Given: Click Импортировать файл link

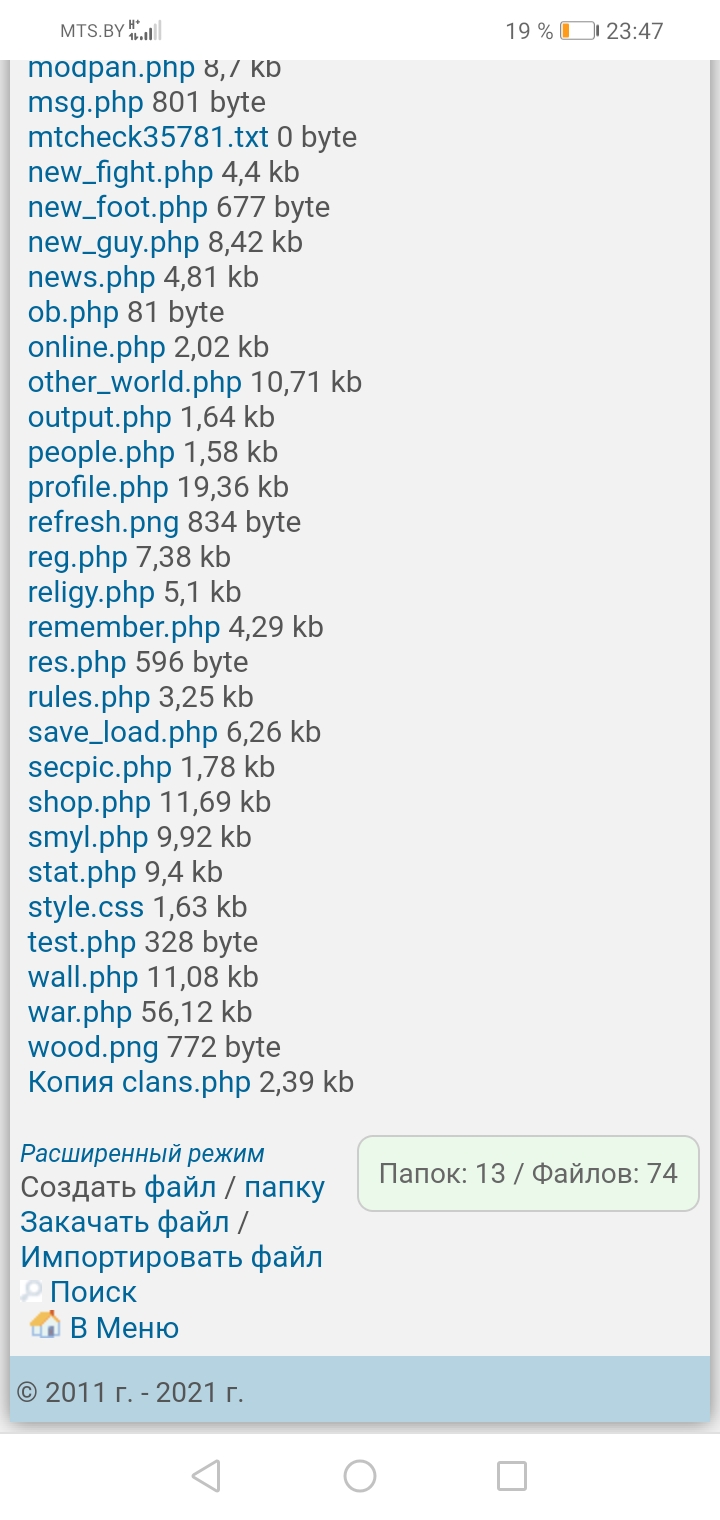Looking at the screenshot, I should (171, 1257).
